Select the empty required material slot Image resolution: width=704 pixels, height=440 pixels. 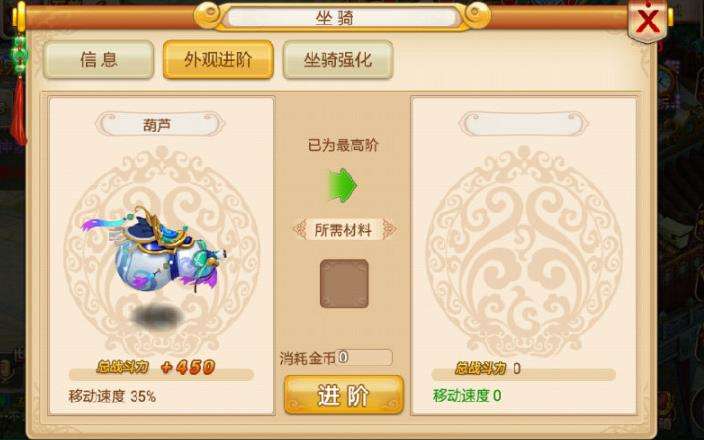pyautogui.click(x=344, y=284)
